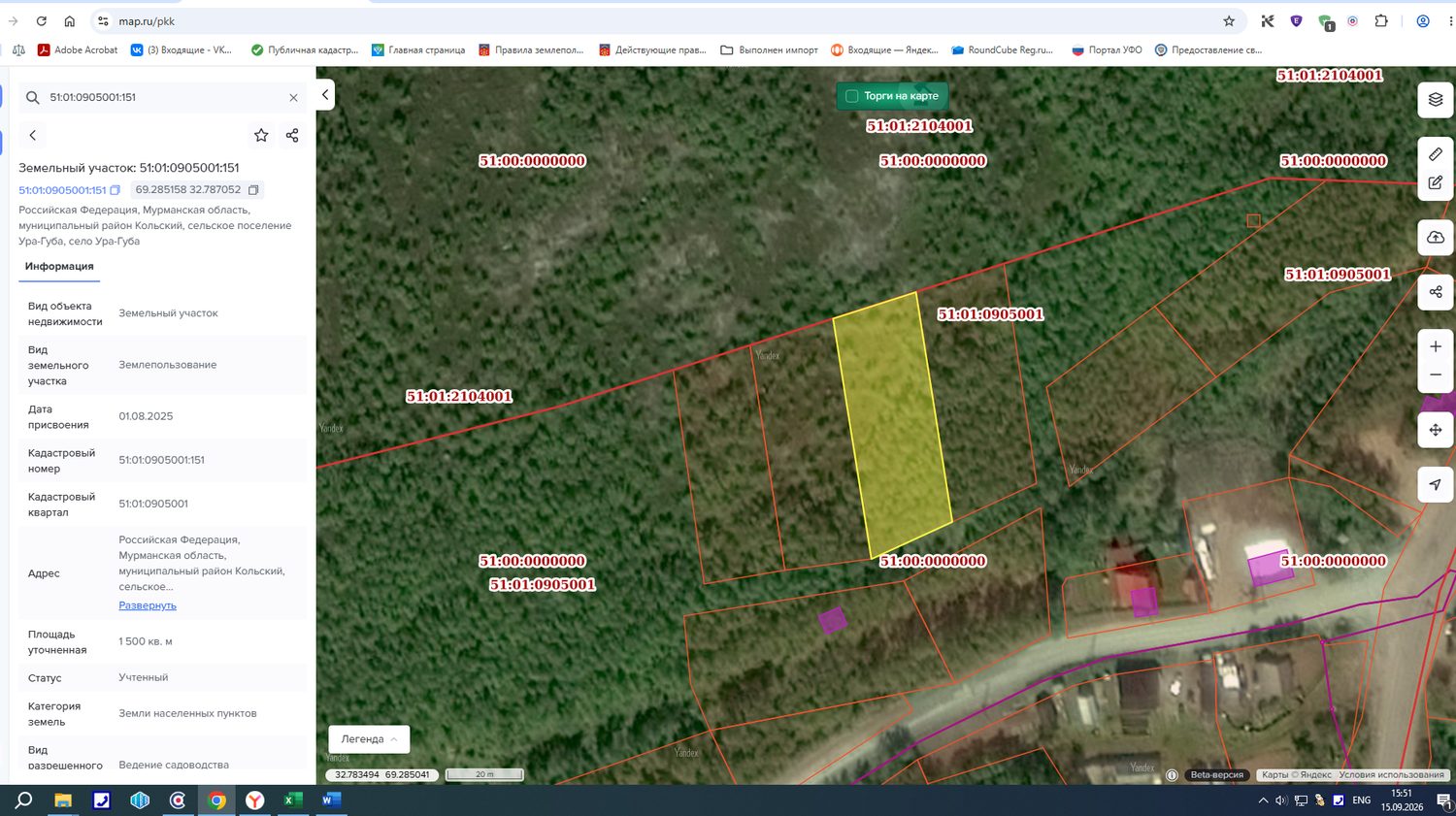Open the map layers panel

[x=1436, y=99]
